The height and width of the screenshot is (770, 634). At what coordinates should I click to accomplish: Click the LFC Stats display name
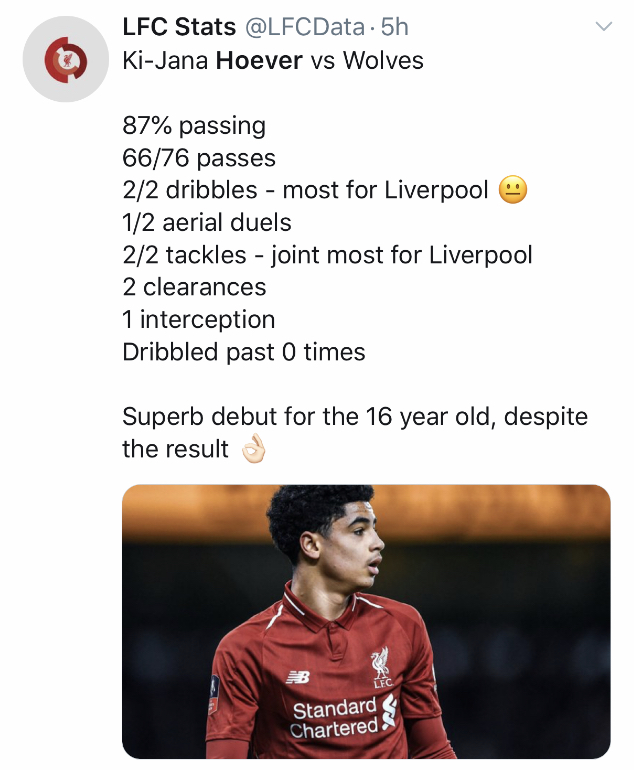coord(181,27)
